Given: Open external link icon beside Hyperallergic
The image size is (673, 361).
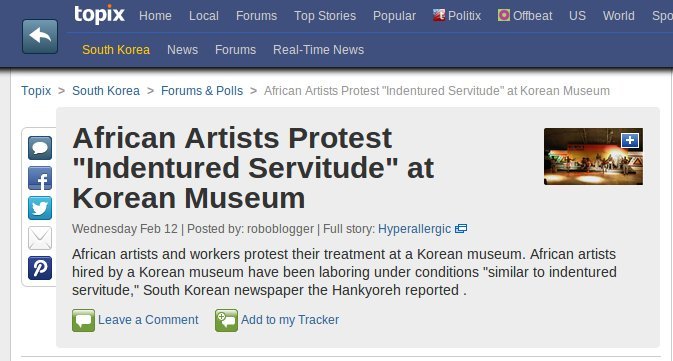Looking at the screenshot, I should pos(461,229).
